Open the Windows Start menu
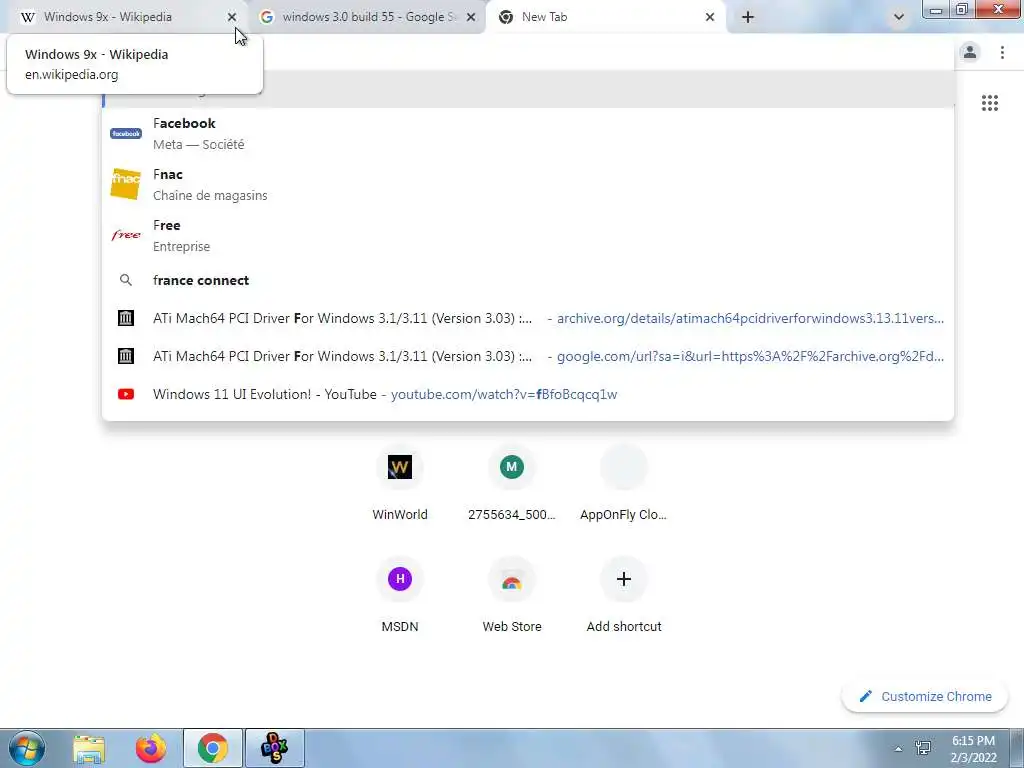Viewport: 1024px width, 768px height. tap(27, 748)
